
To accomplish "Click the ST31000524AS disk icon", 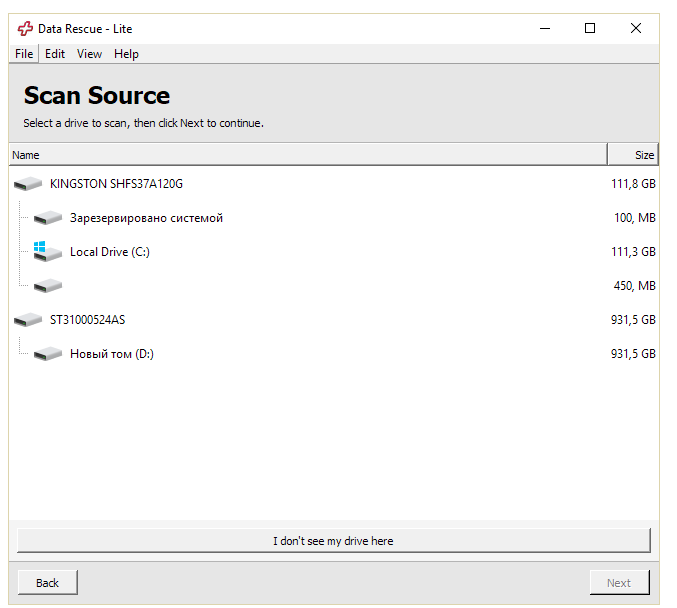I will 28,320.
